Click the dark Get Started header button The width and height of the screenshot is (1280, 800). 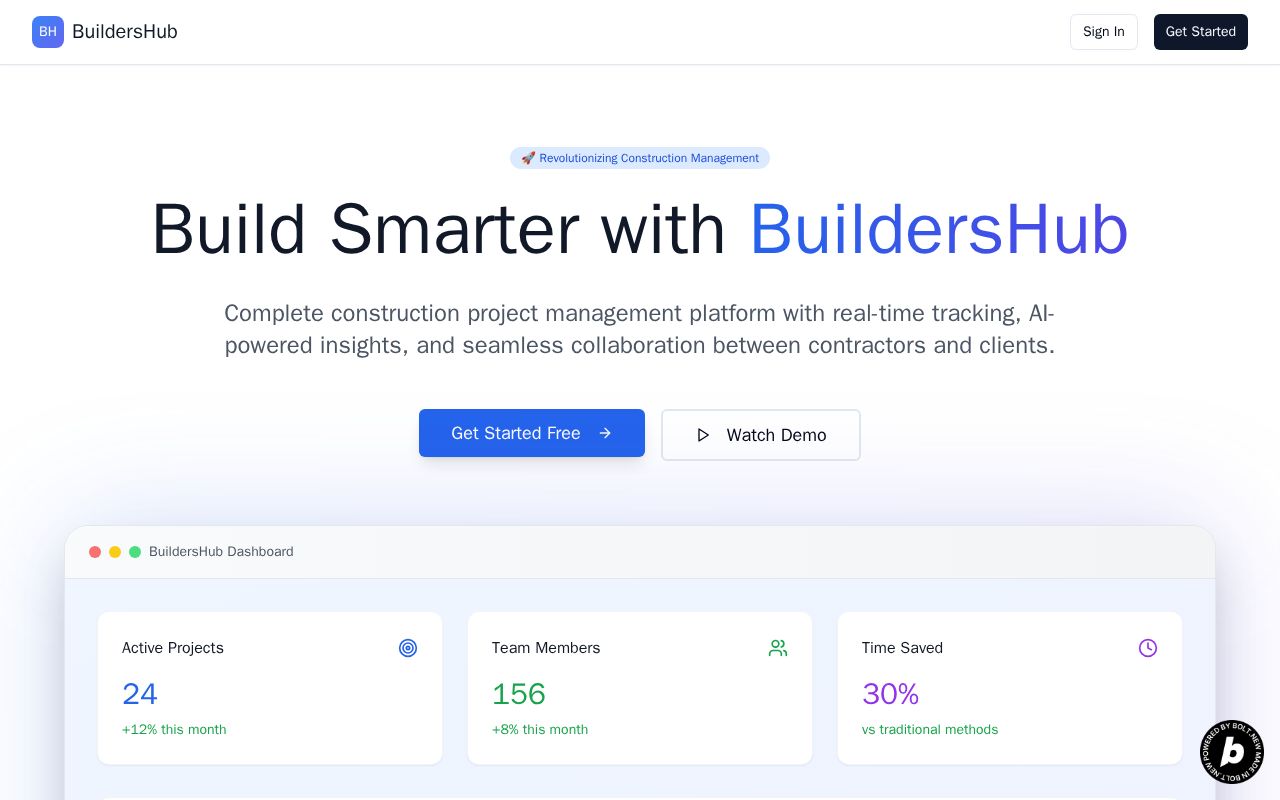click(x=1201, y=32)
